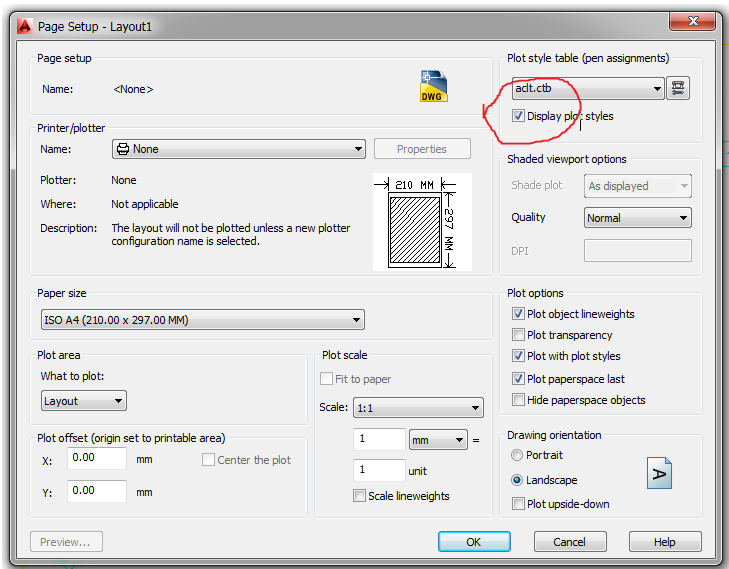Open the What to plot Layout dropdown

84,401
